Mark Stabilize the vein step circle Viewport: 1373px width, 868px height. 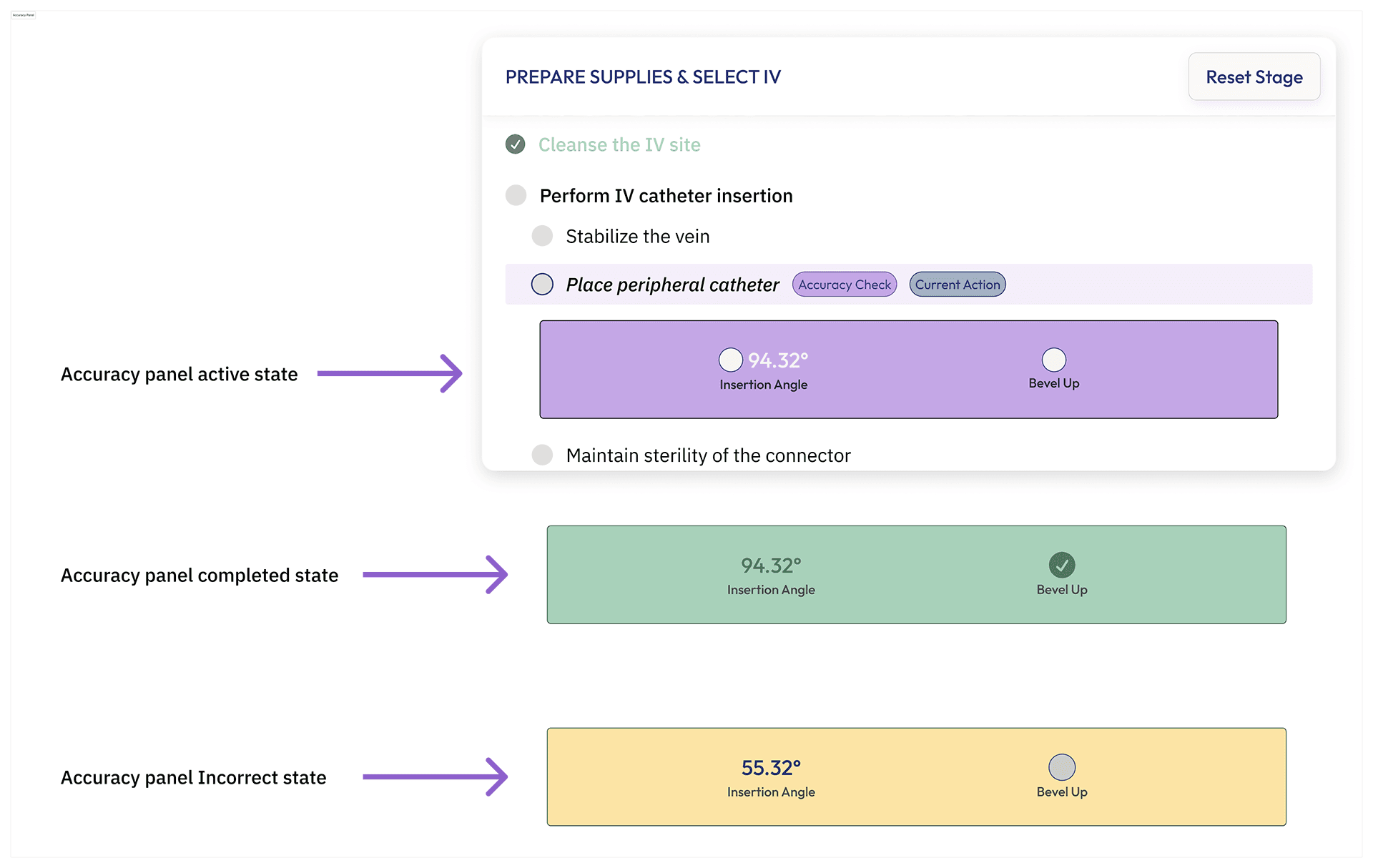click(x=542, y=236)
